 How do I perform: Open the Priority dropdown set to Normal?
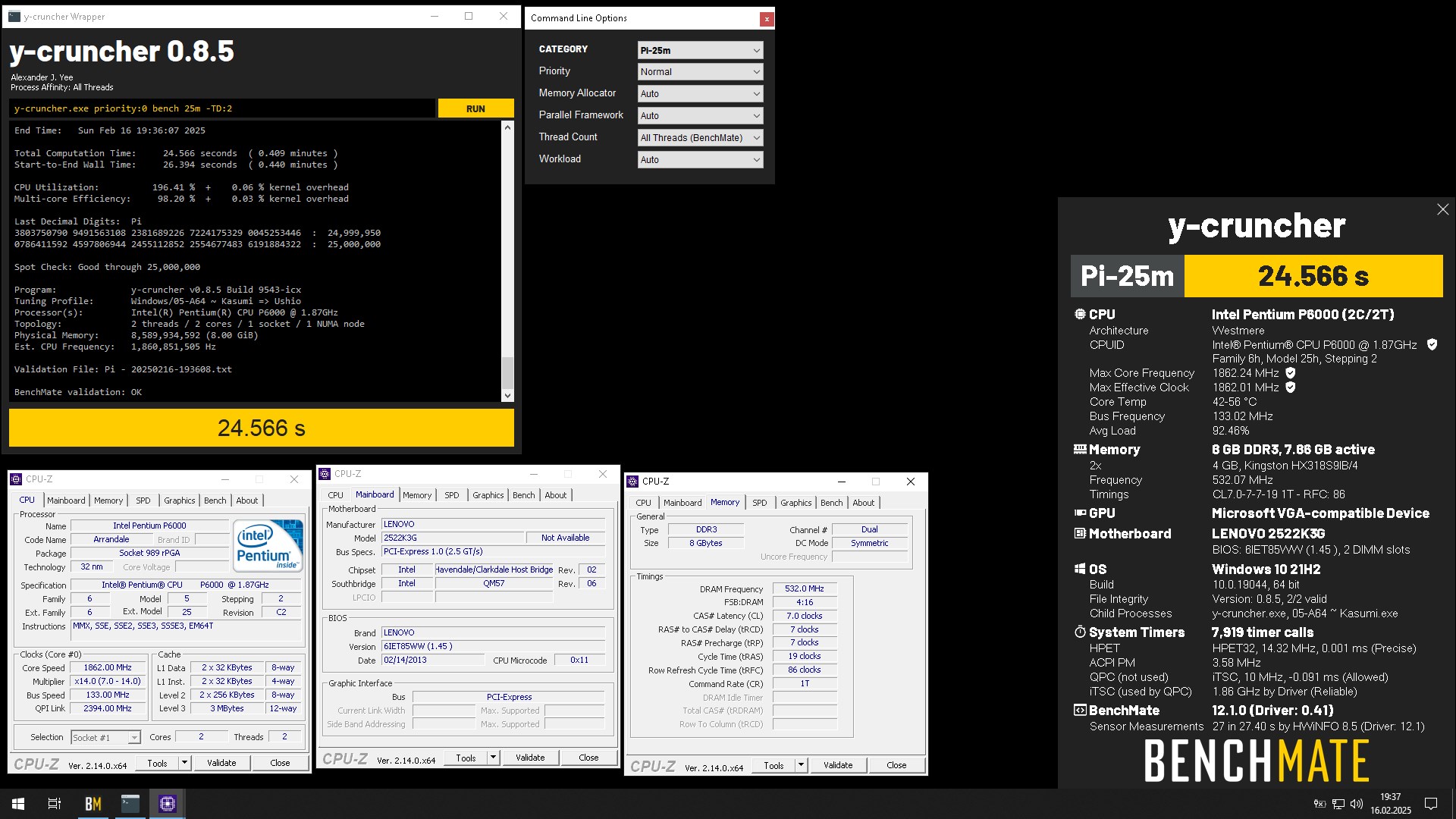pos(700,72)
